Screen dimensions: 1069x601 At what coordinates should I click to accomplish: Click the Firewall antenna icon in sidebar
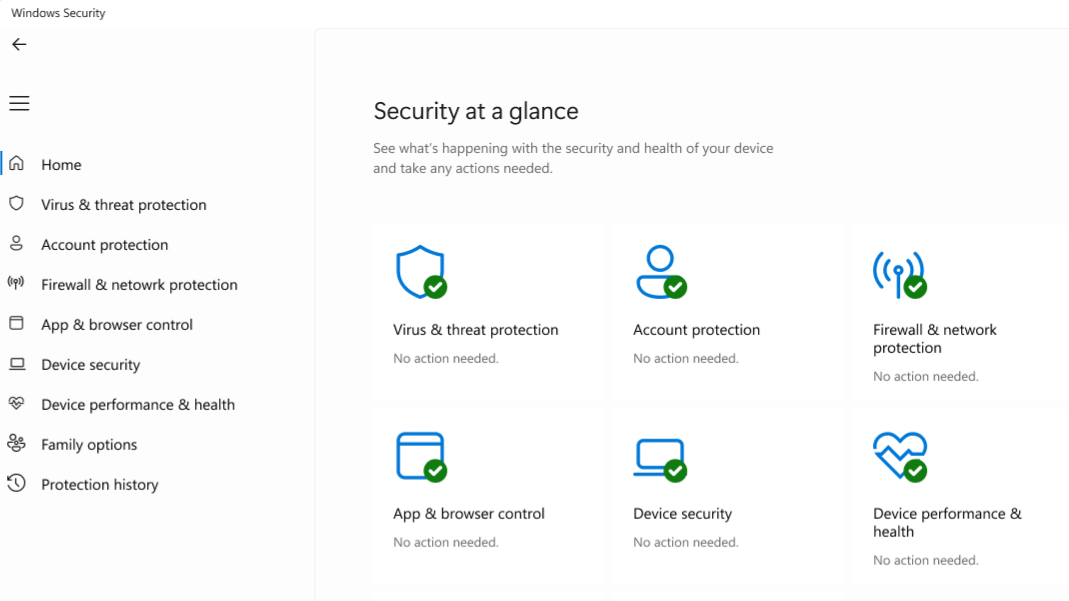pos(16,283)
